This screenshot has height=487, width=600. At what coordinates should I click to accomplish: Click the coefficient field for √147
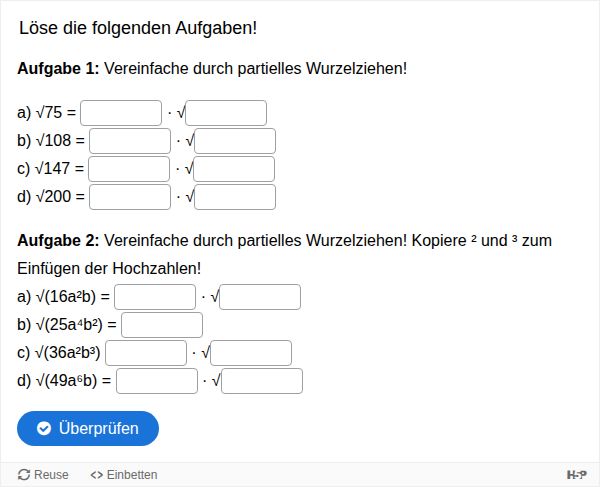[129, 169]
